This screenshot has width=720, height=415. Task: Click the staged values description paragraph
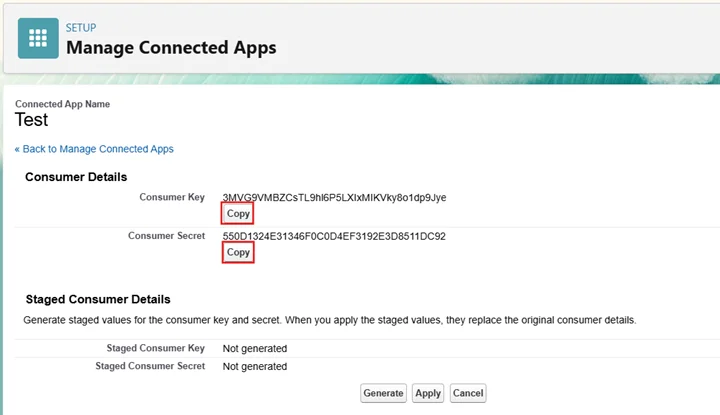[329, 321]
